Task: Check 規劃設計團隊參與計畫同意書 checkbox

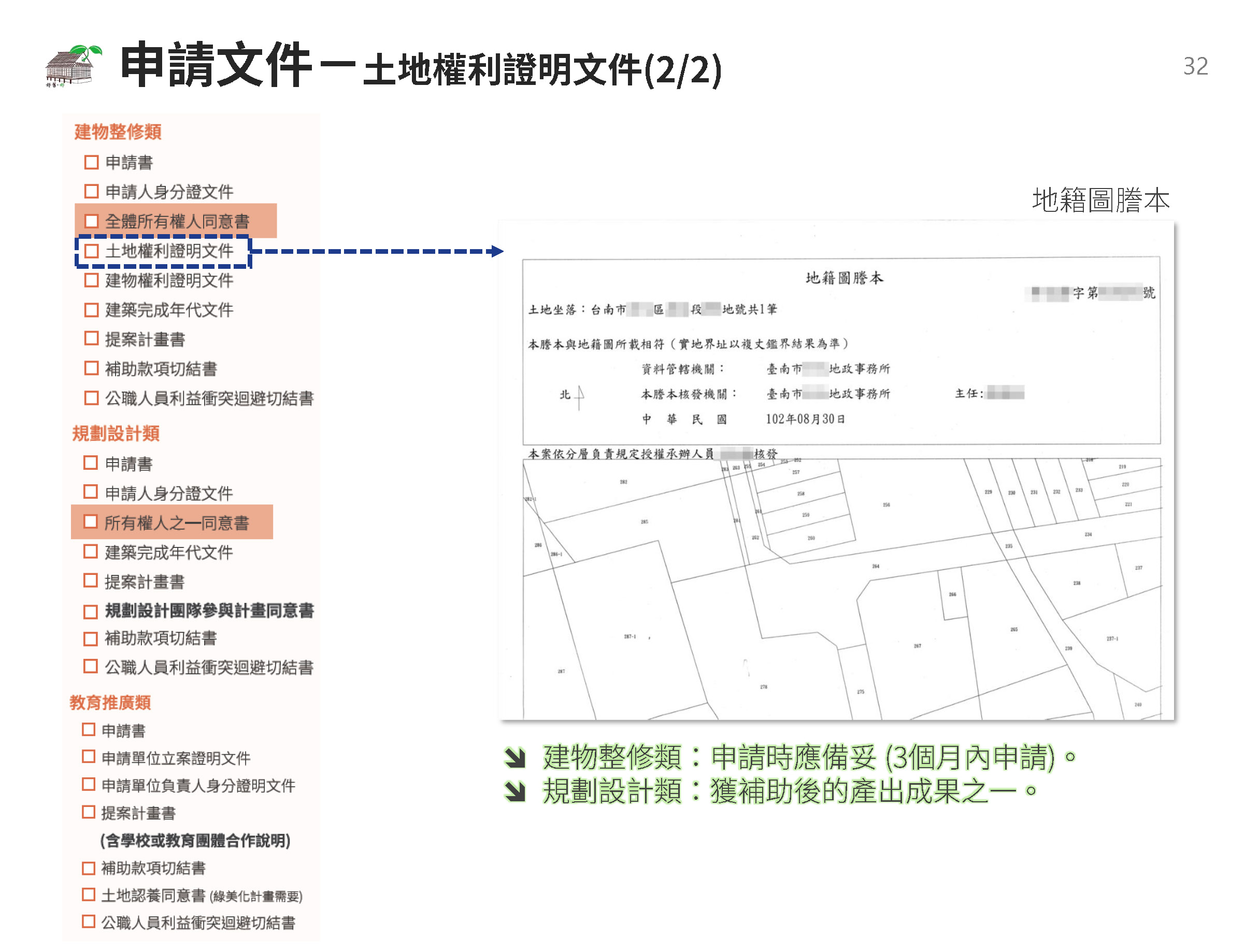Action: click(91, 612)
